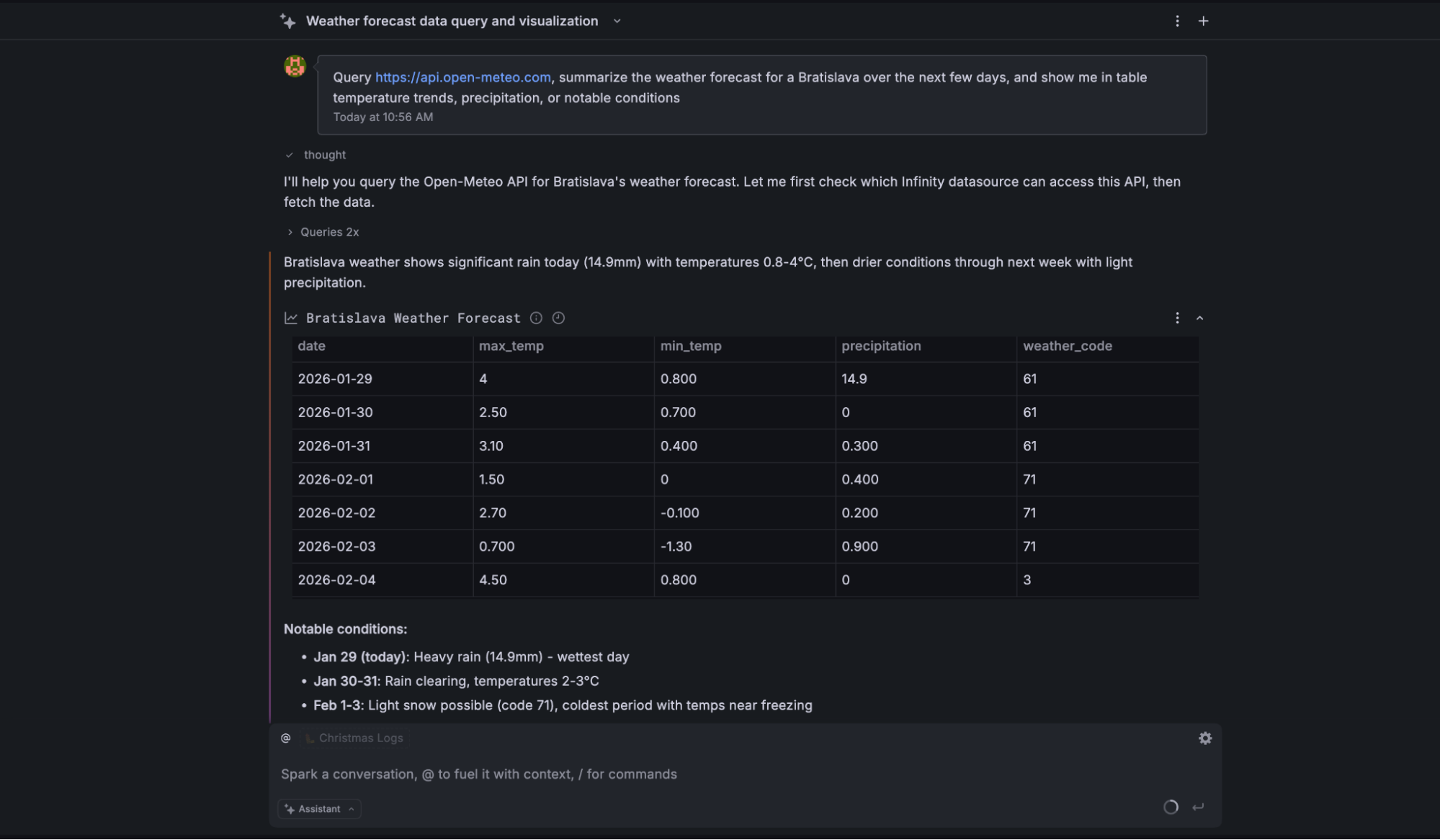Open conversation title dropdown chevron
The height and width of the screenshot is (840, 1440).
click(x=617, y=22)
